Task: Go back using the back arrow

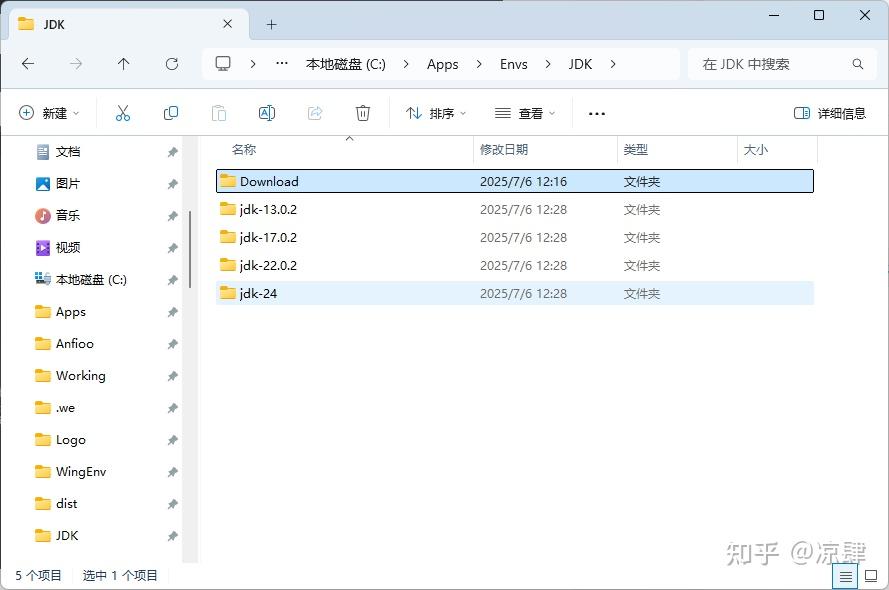Action: tap(28, 64)
